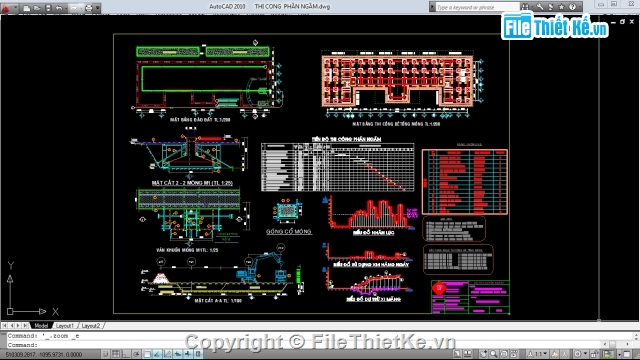Click the Plot printer icon
Viewport: 640px width, 360px height.
(x=88, y=8)
